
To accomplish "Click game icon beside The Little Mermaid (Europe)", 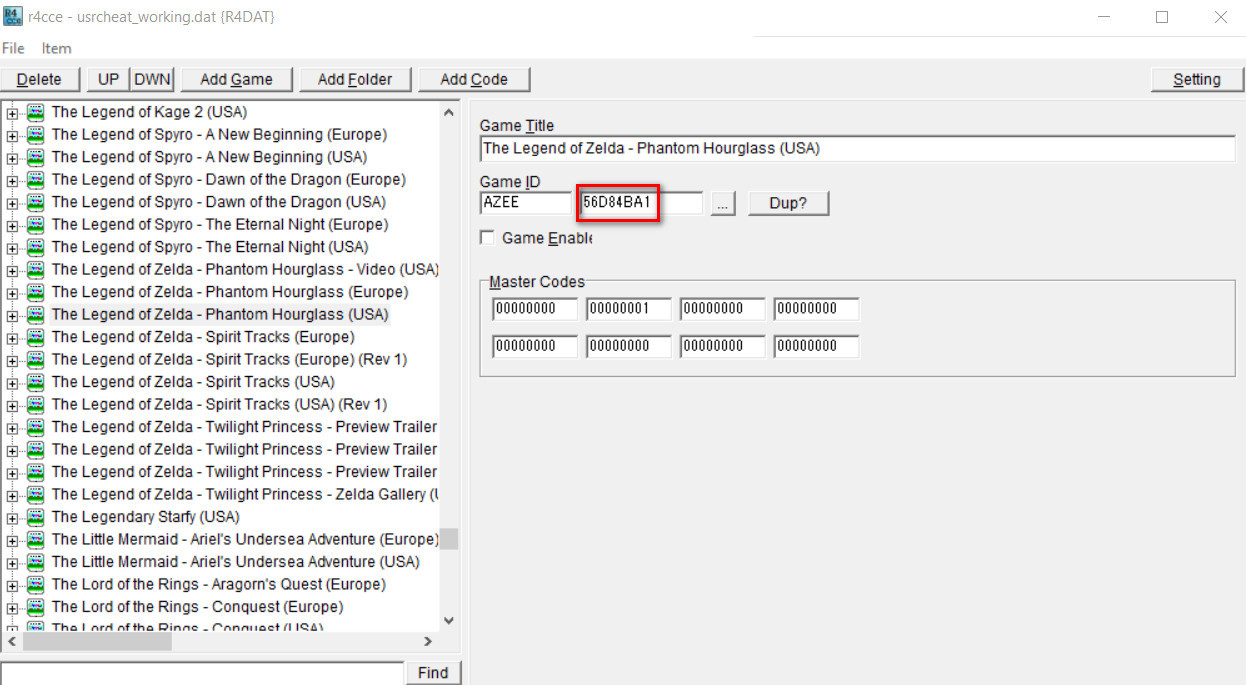I will coord(35,539).
